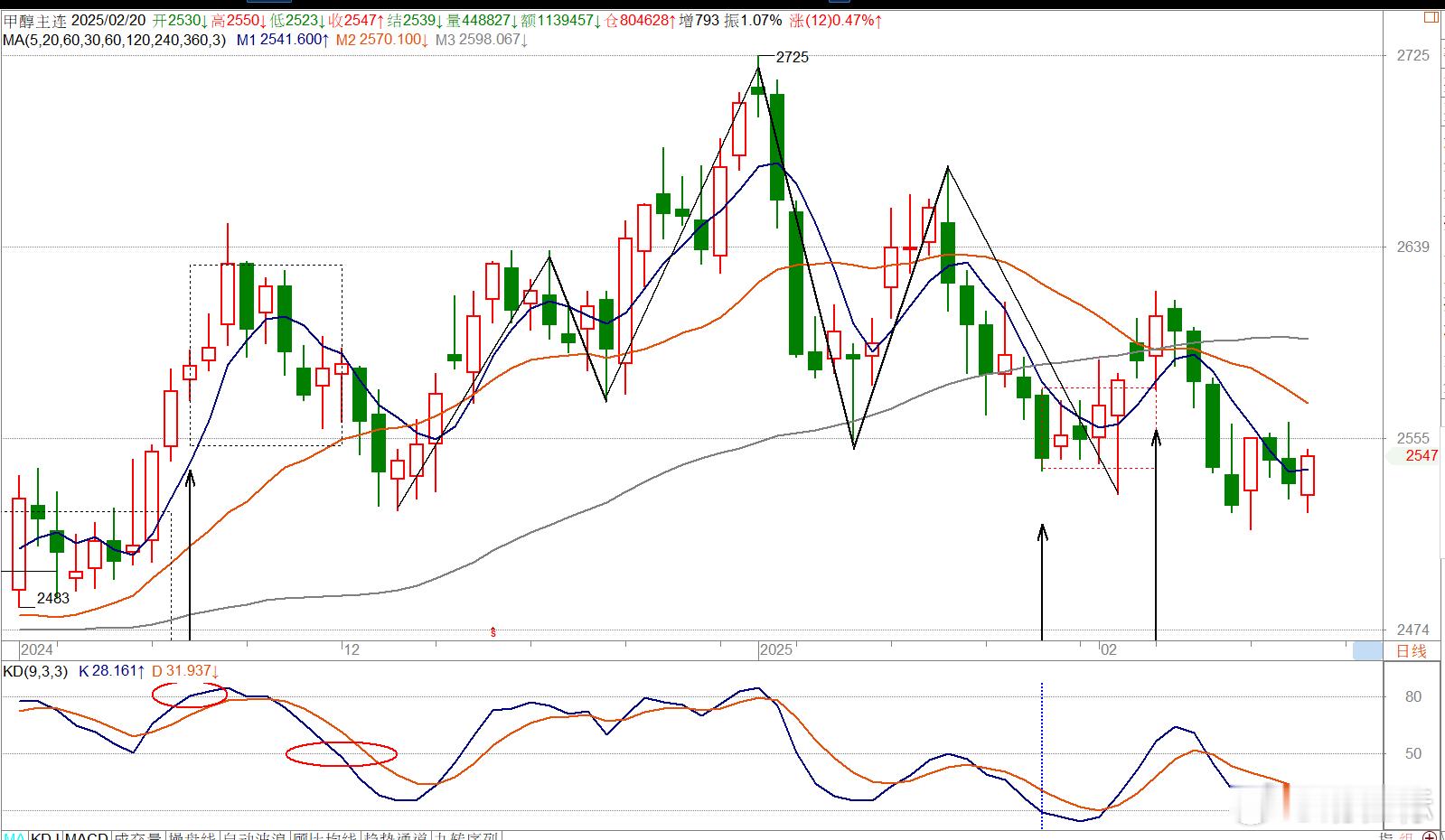Click the M1 2541.600 value
This screenshot has width=1445, height=840.
(283, 40)
